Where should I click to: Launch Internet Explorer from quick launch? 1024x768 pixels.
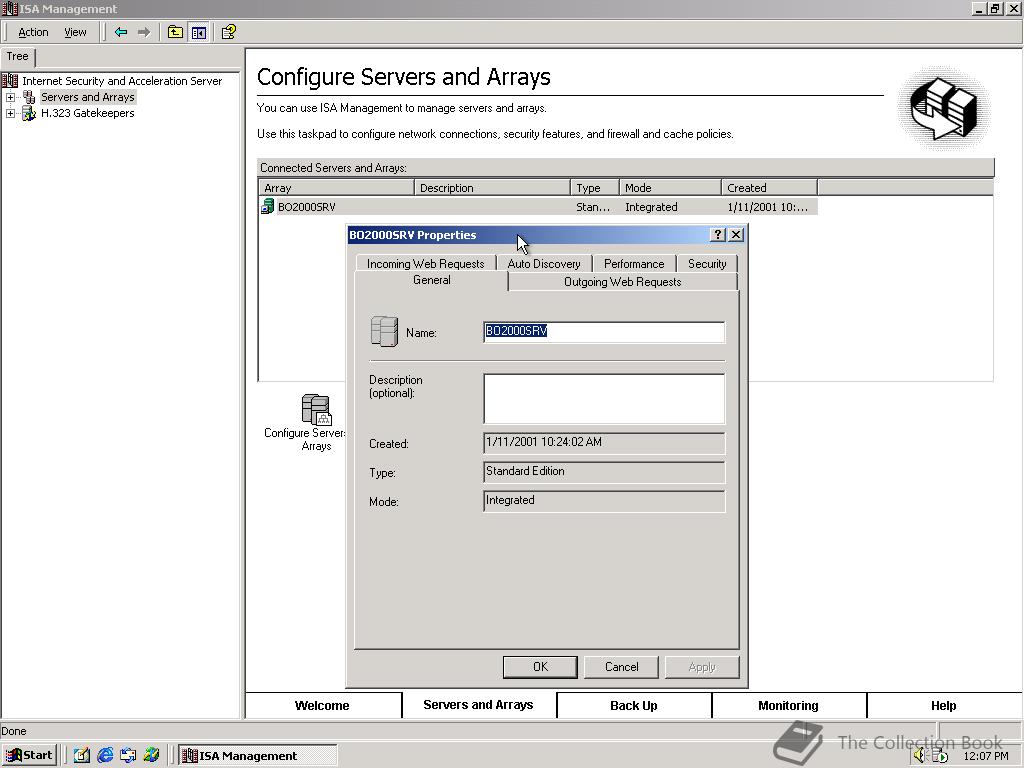click(105, 756)
